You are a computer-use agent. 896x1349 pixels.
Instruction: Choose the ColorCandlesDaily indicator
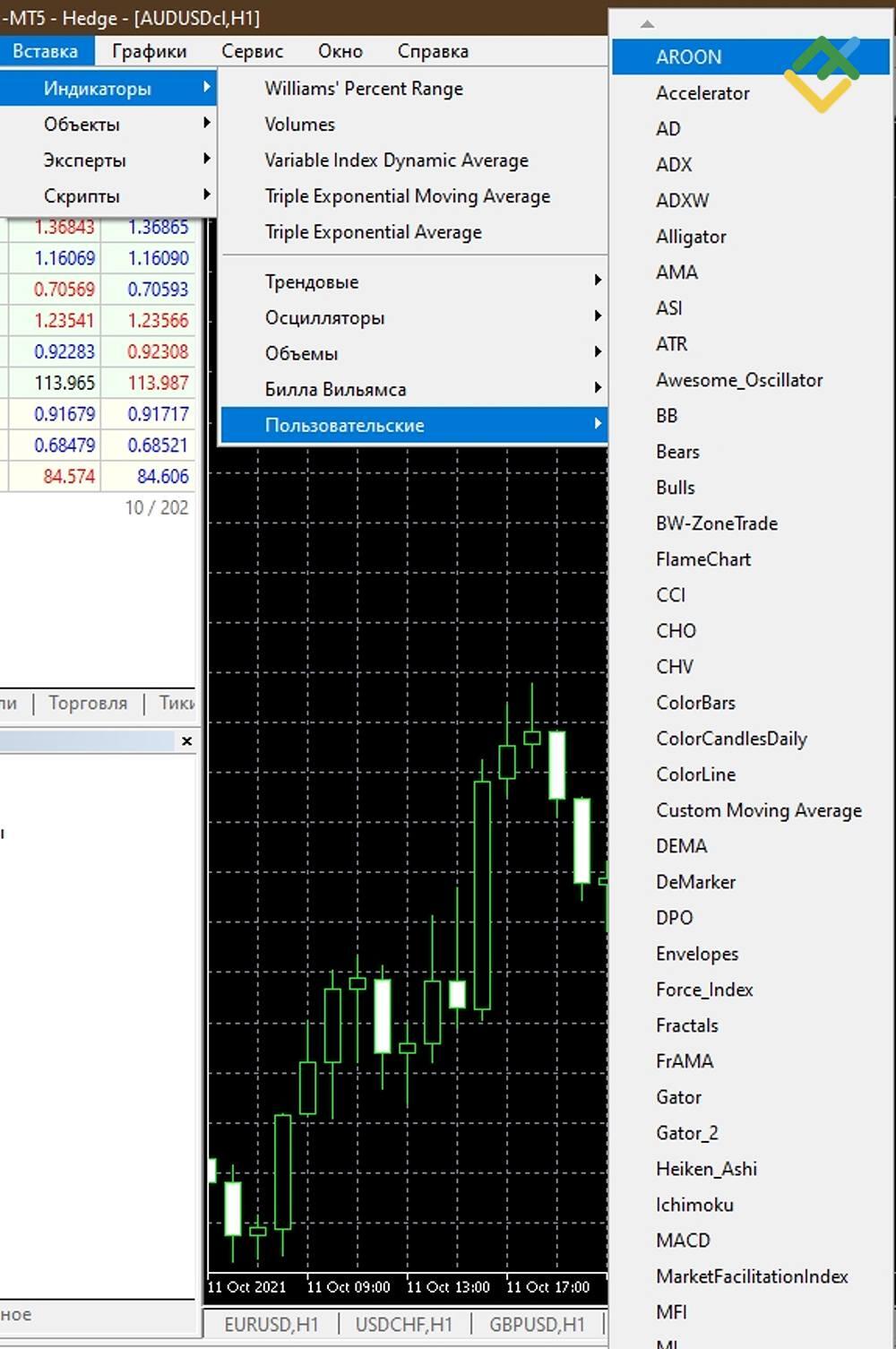(x=751, y=738)
